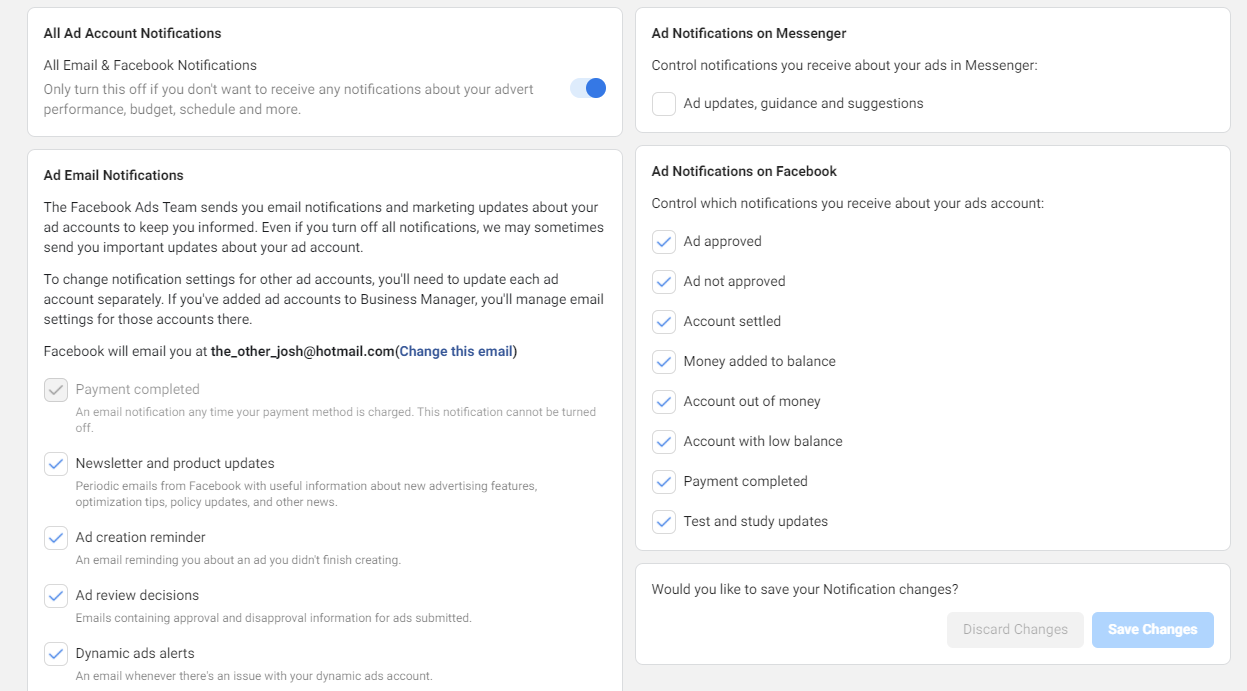
Task: Open the Change this email link
Action: pos(455,350)
